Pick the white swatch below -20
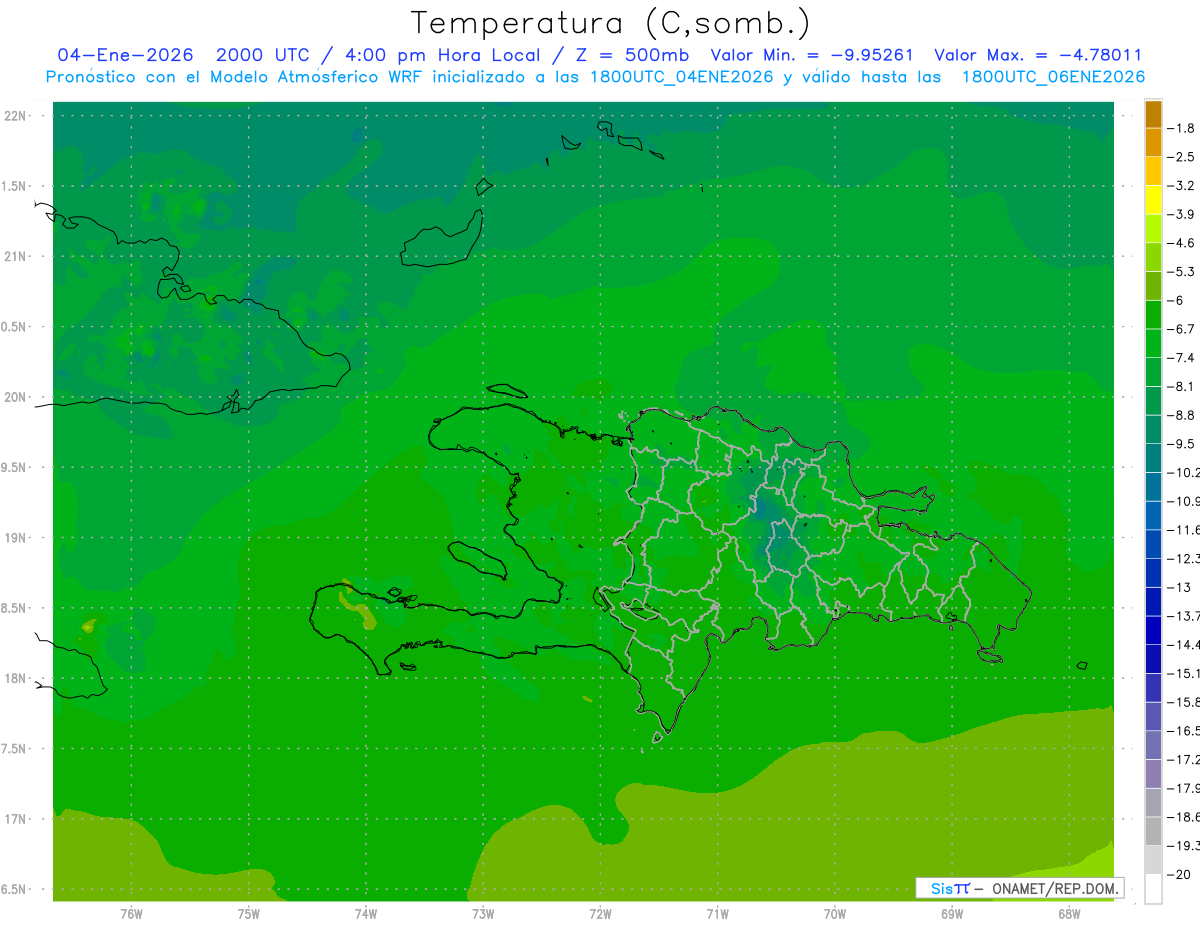This screenshot has height=927, width=1200. click(x=1153, y=889)
